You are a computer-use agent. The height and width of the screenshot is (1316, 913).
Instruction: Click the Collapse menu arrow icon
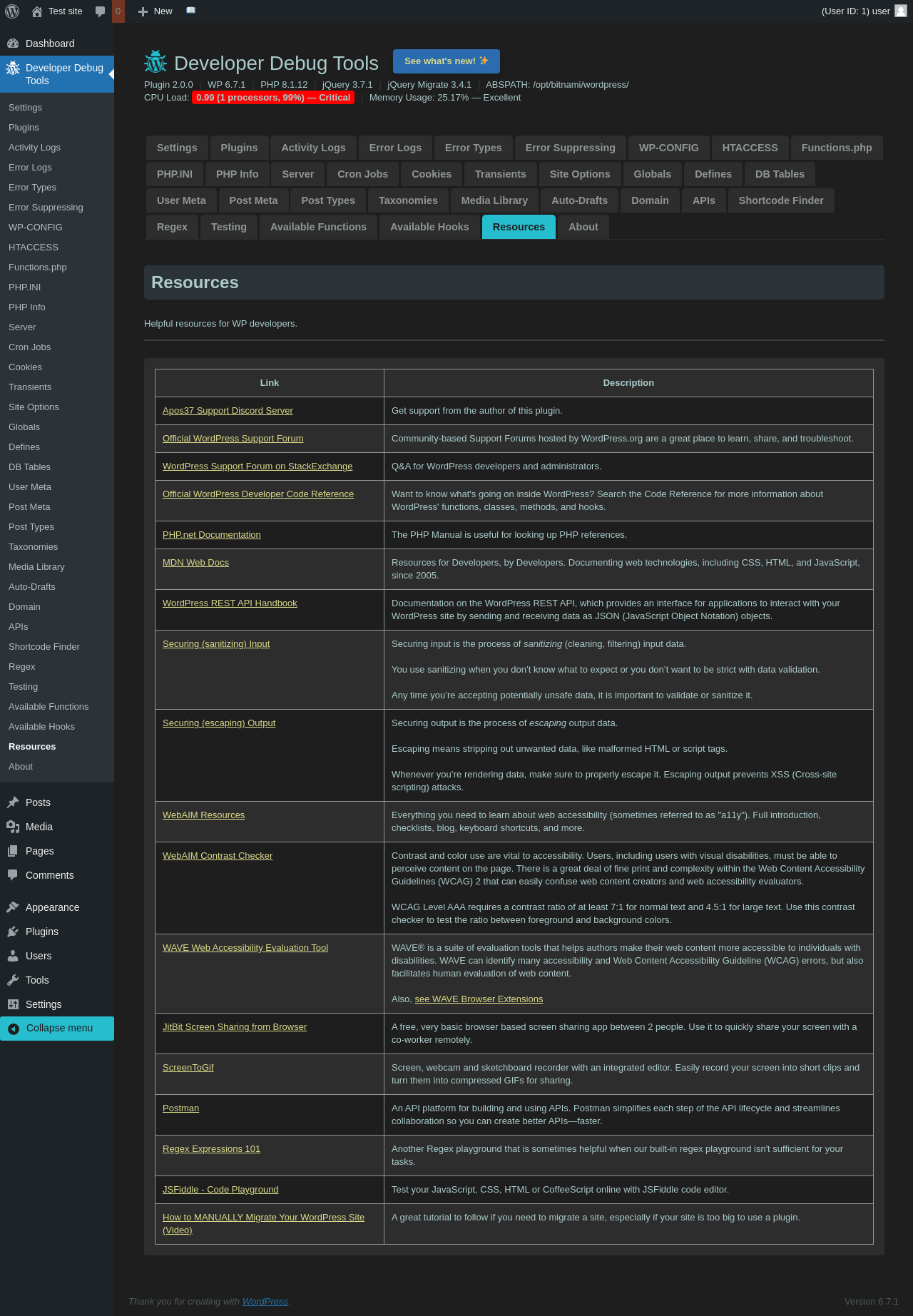tap(14, 1029)
